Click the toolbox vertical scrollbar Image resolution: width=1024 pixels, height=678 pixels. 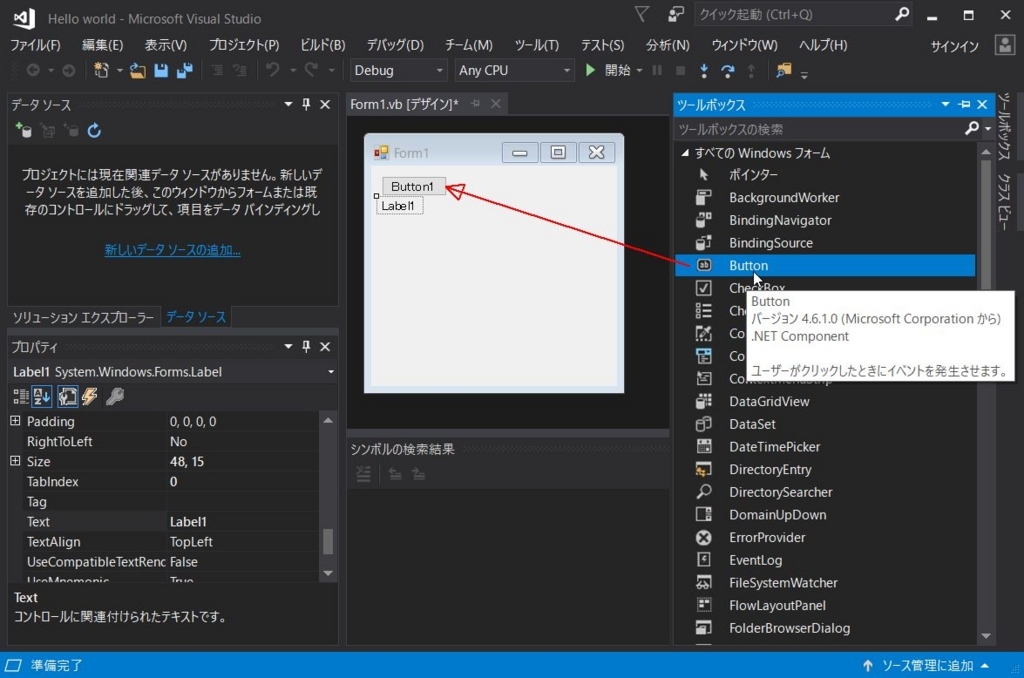(986, 393)
